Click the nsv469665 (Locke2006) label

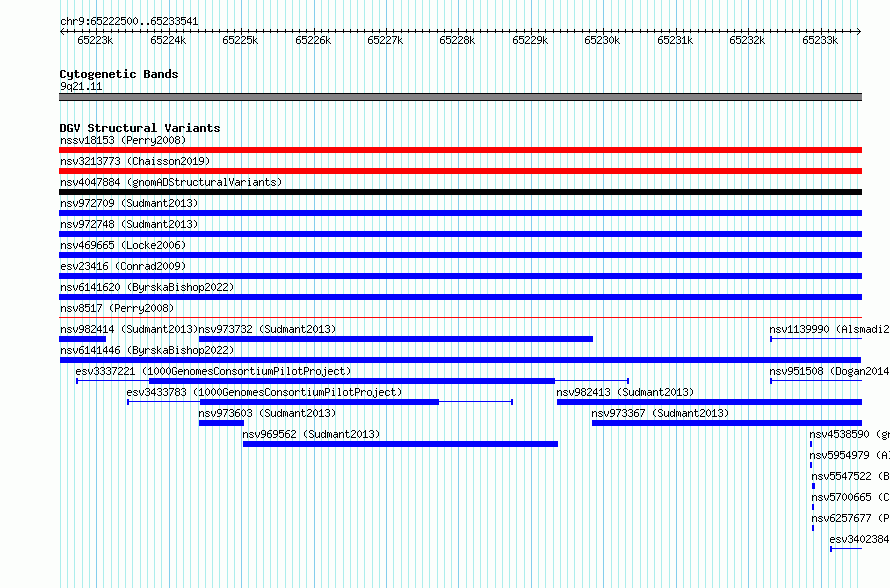point(123,245)
